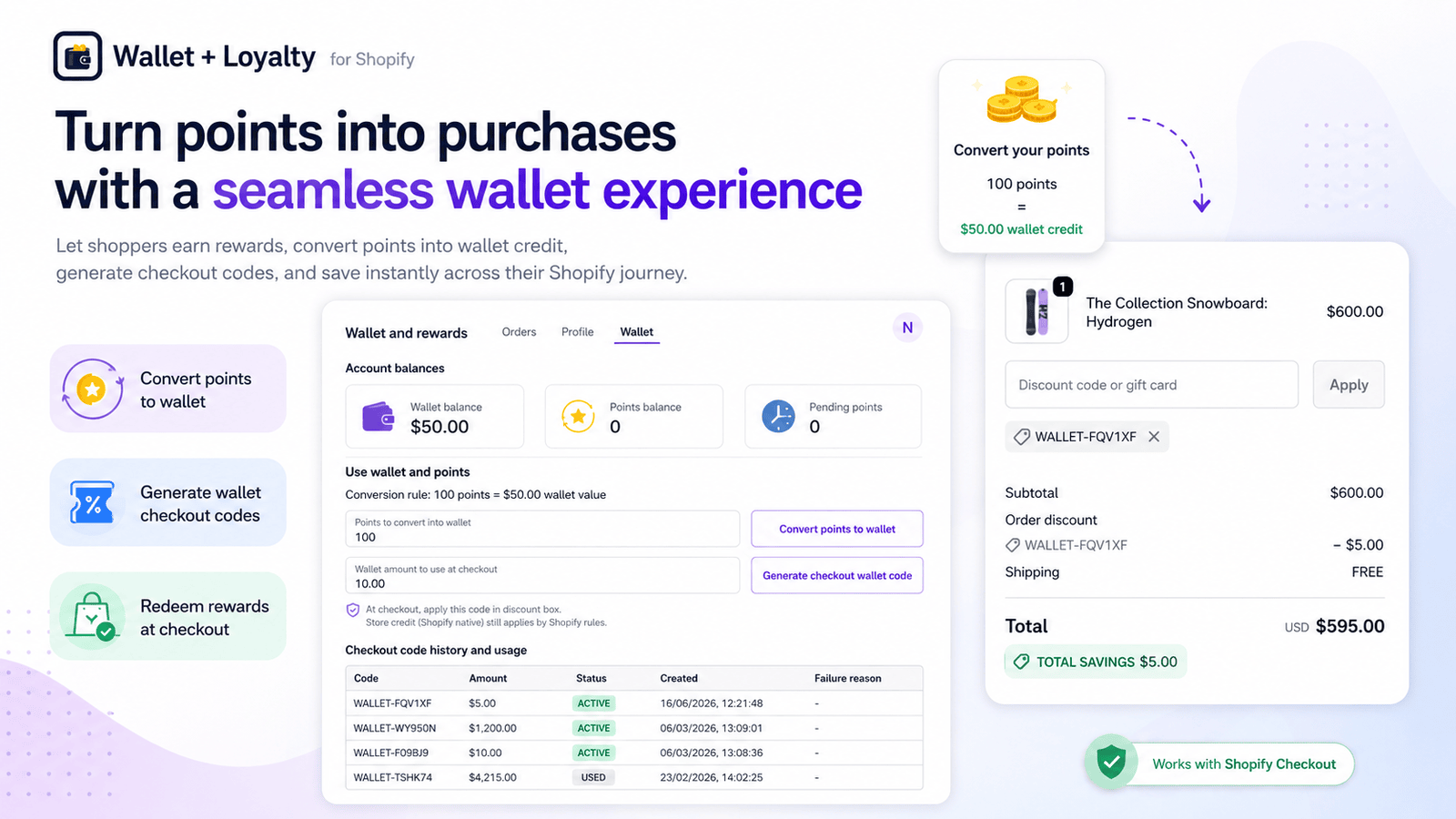Click the green shield checkmark icon

[x=1111, y=762]
